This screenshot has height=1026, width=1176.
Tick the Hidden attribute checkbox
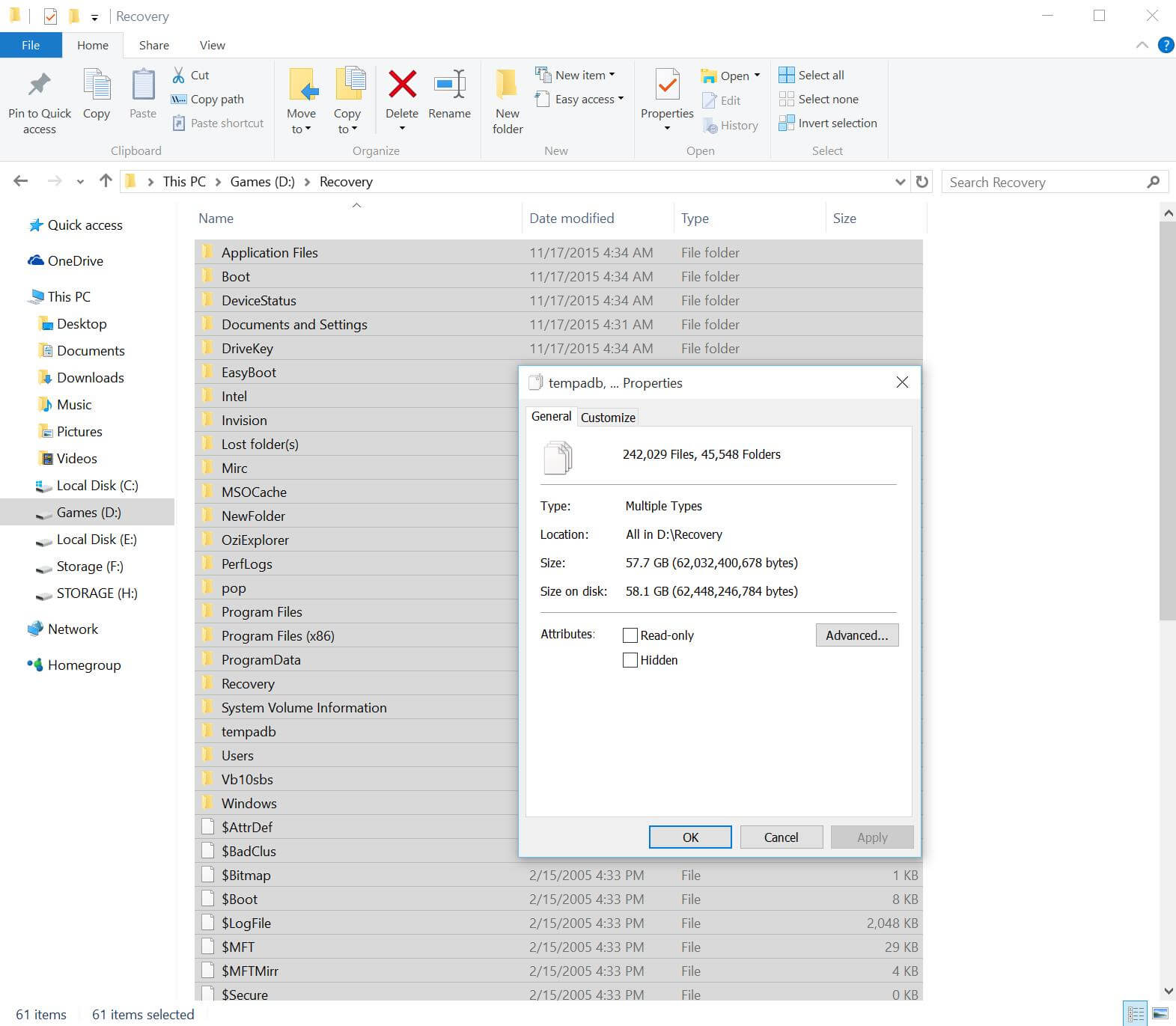(x=630, y=660)
